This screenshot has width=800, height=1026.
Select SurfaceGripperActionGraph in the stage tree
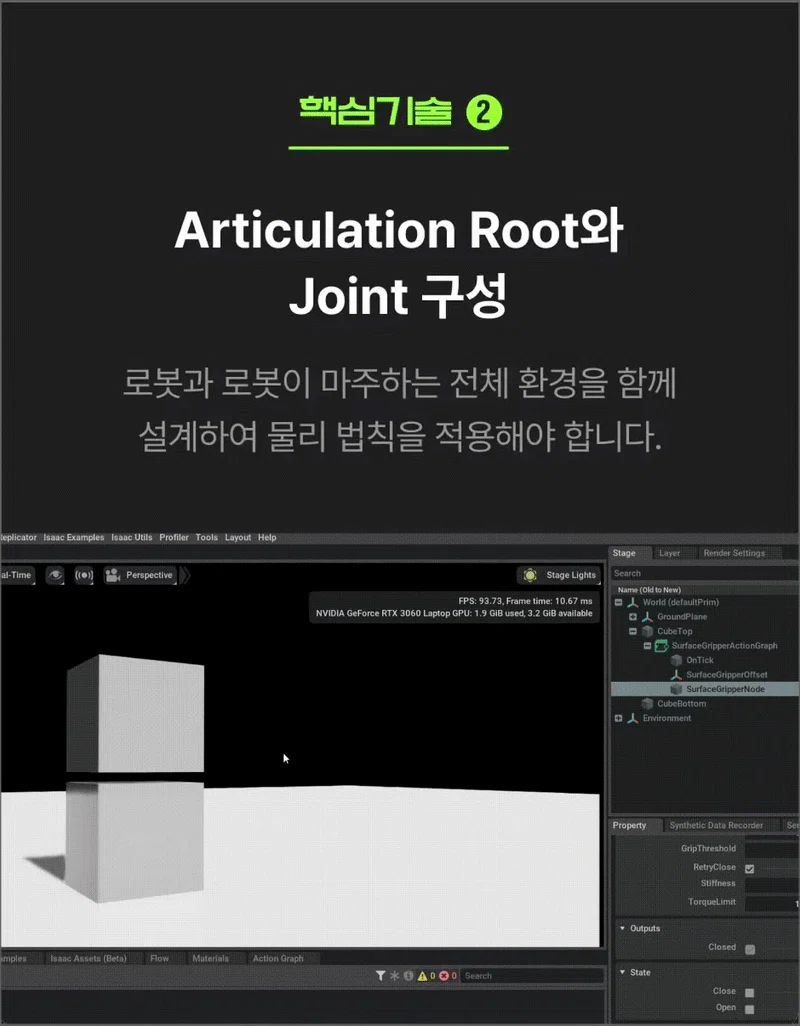(724, 645)
